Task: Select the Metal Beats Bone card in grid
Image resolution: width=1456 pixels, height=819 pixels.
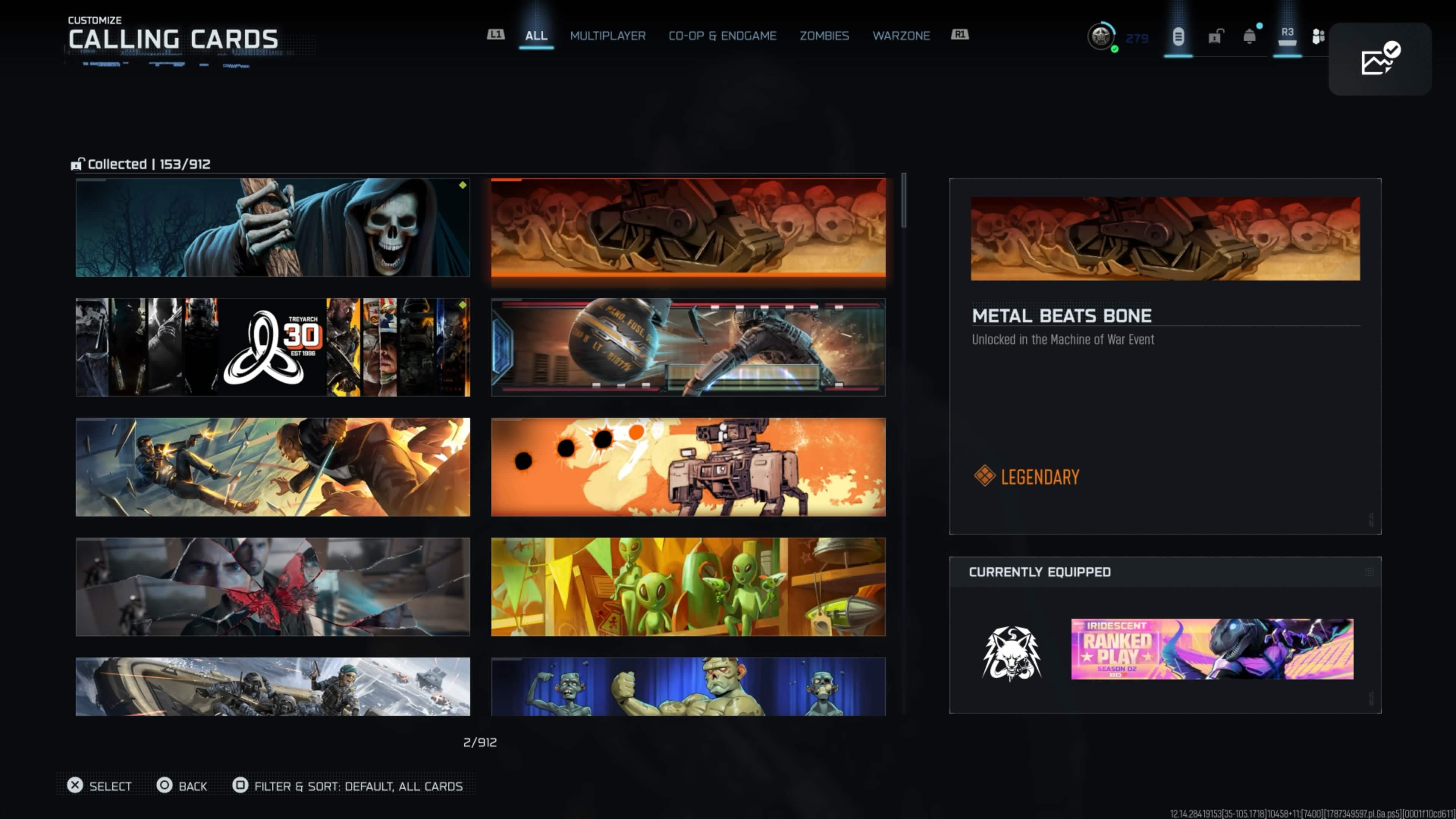Action: pyautogui.click(x=688, y=227)
